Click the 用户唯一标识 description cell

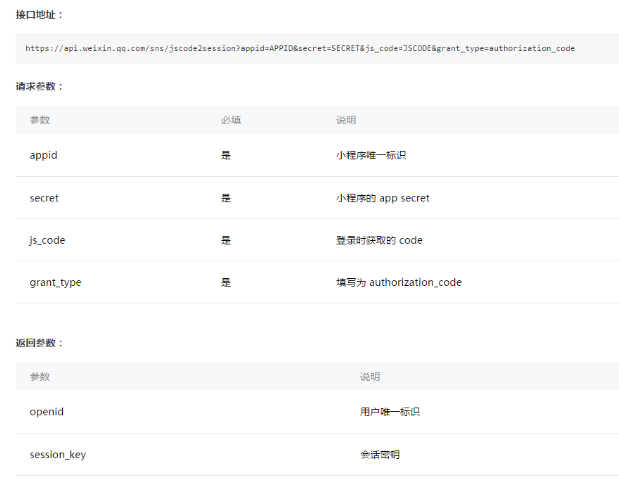[390, 412]
